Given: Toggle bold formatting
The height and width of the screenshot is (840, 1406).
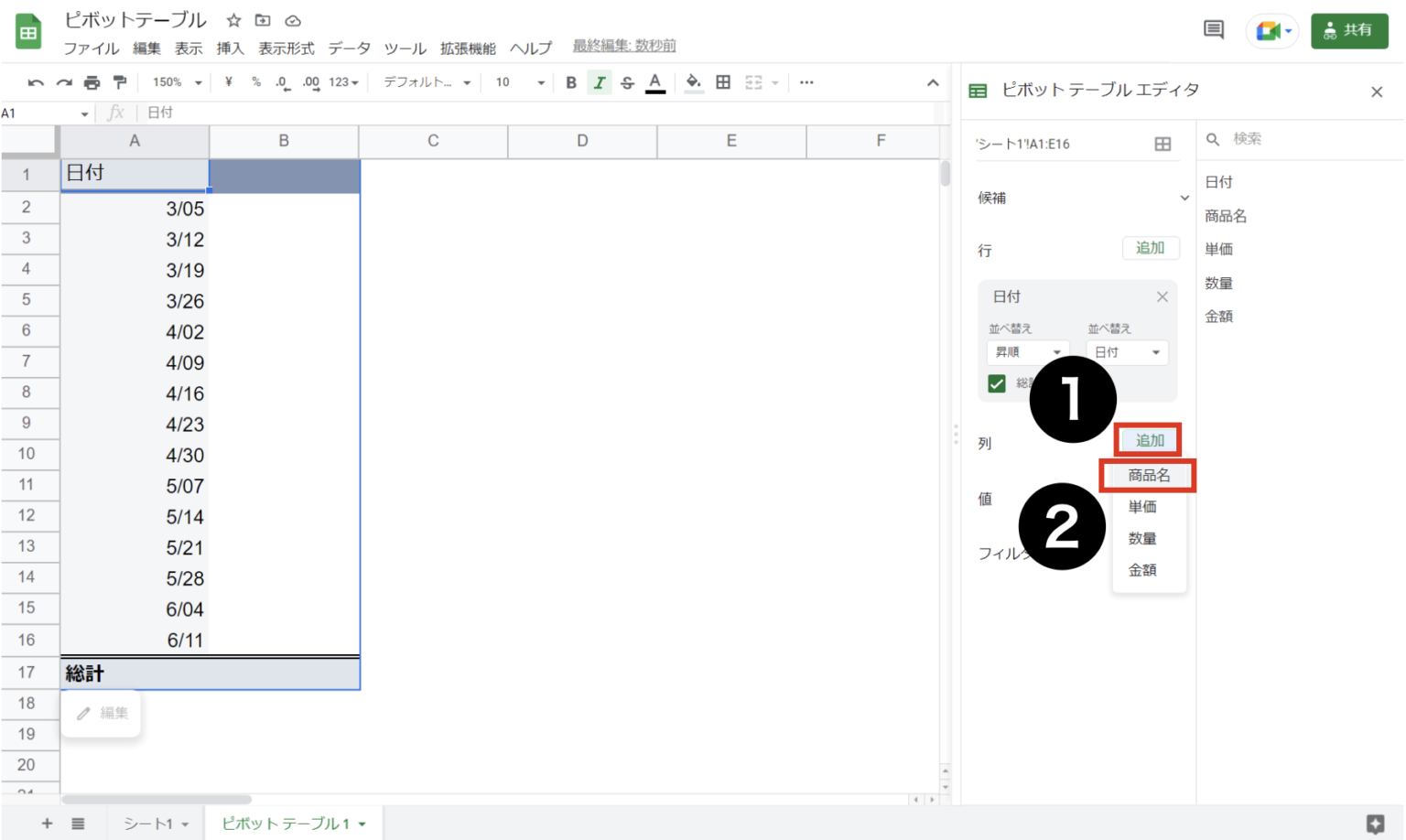Looking at the screenshot, I should 571,82.
